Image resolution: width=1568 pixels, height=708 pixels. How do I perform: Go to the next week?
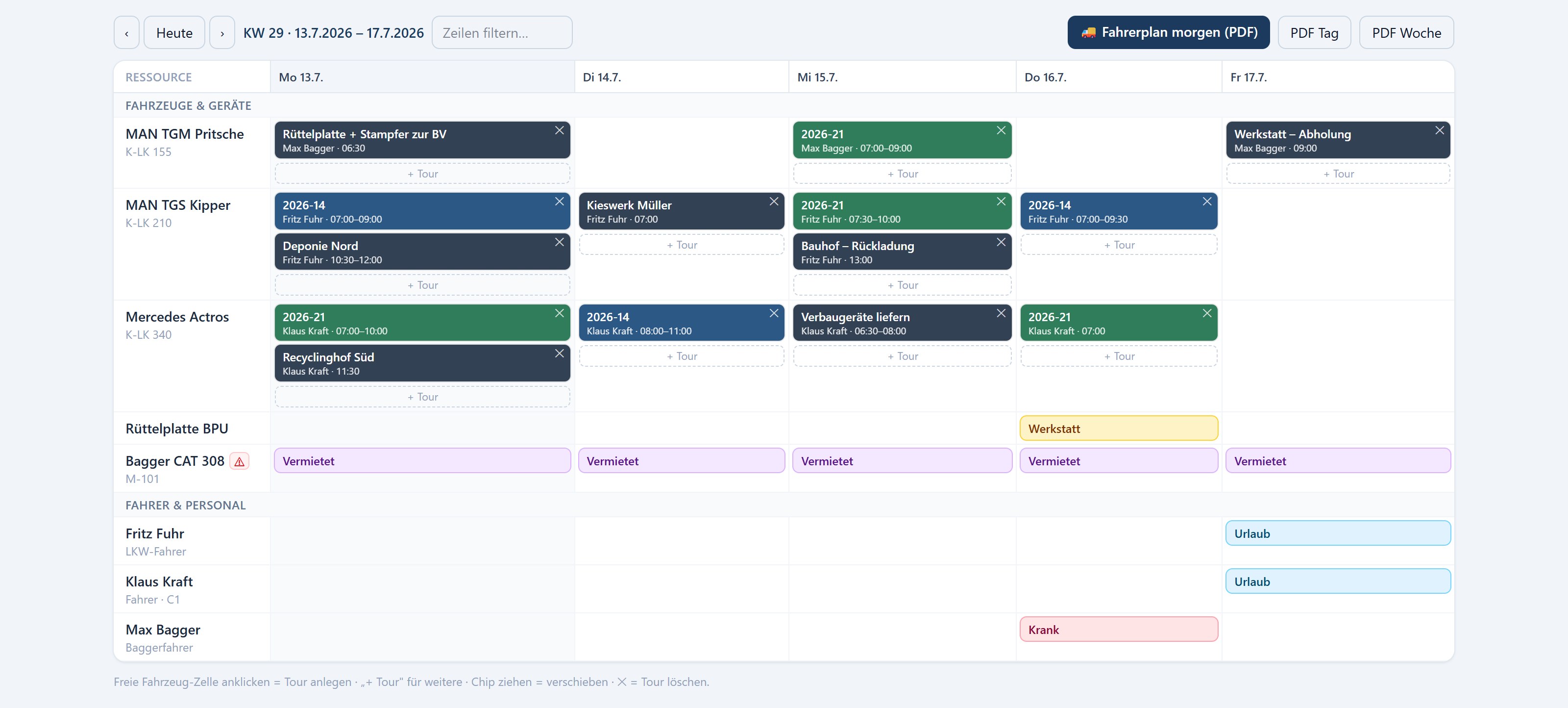coord(222,33)
